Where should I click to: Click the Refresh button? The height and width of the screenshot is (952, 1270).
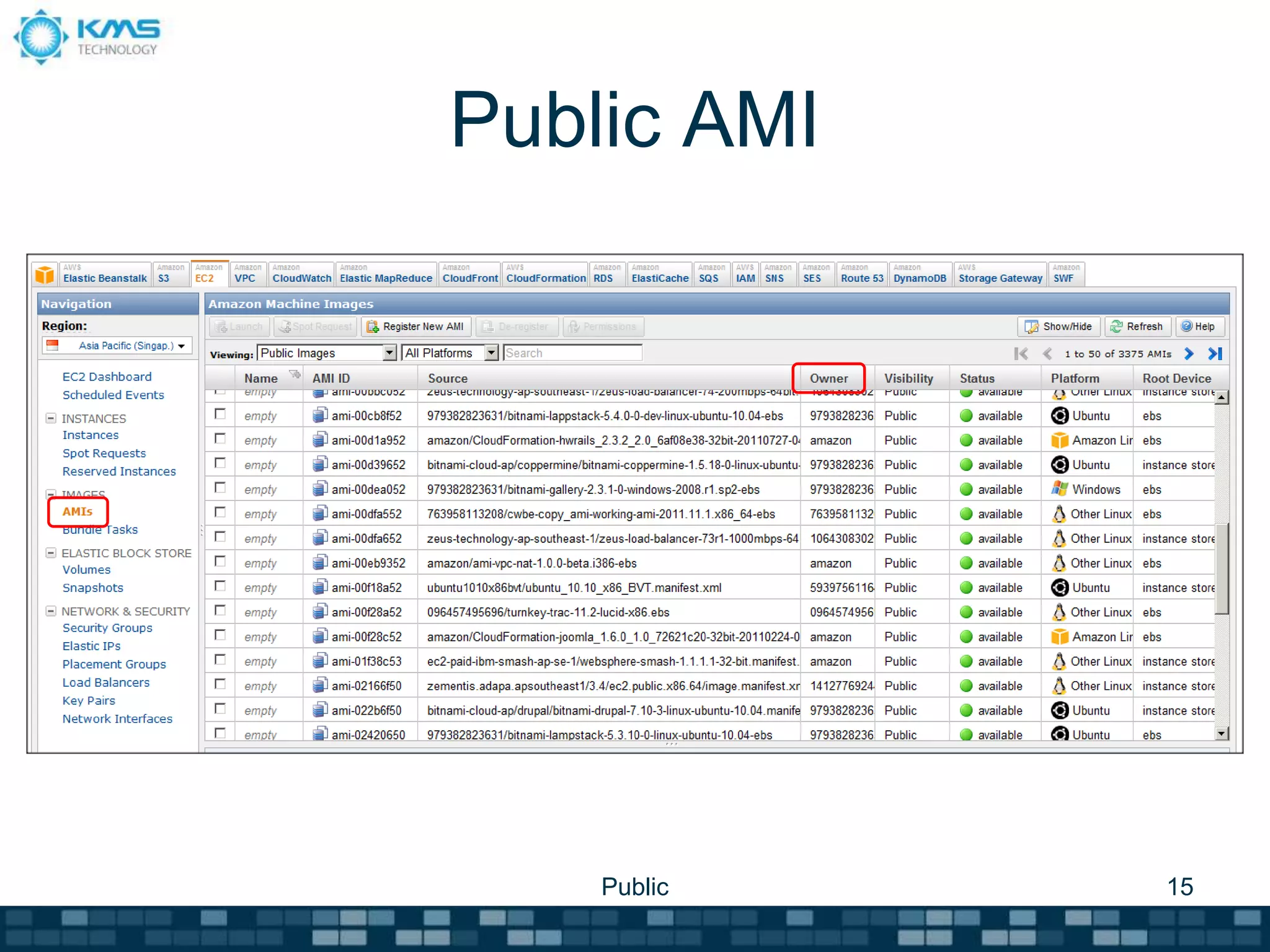coord(1137,327)
